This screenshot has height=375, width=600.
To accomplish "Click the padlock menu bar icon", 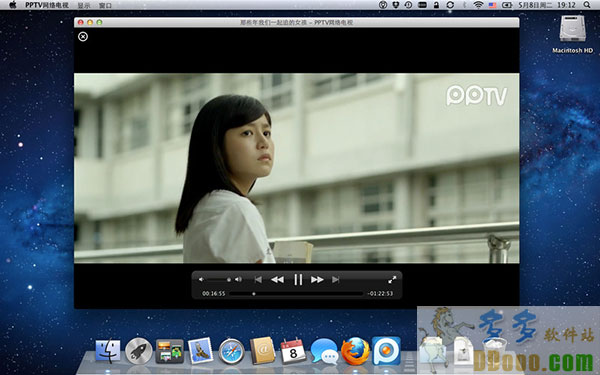I will tap(436, 5).
